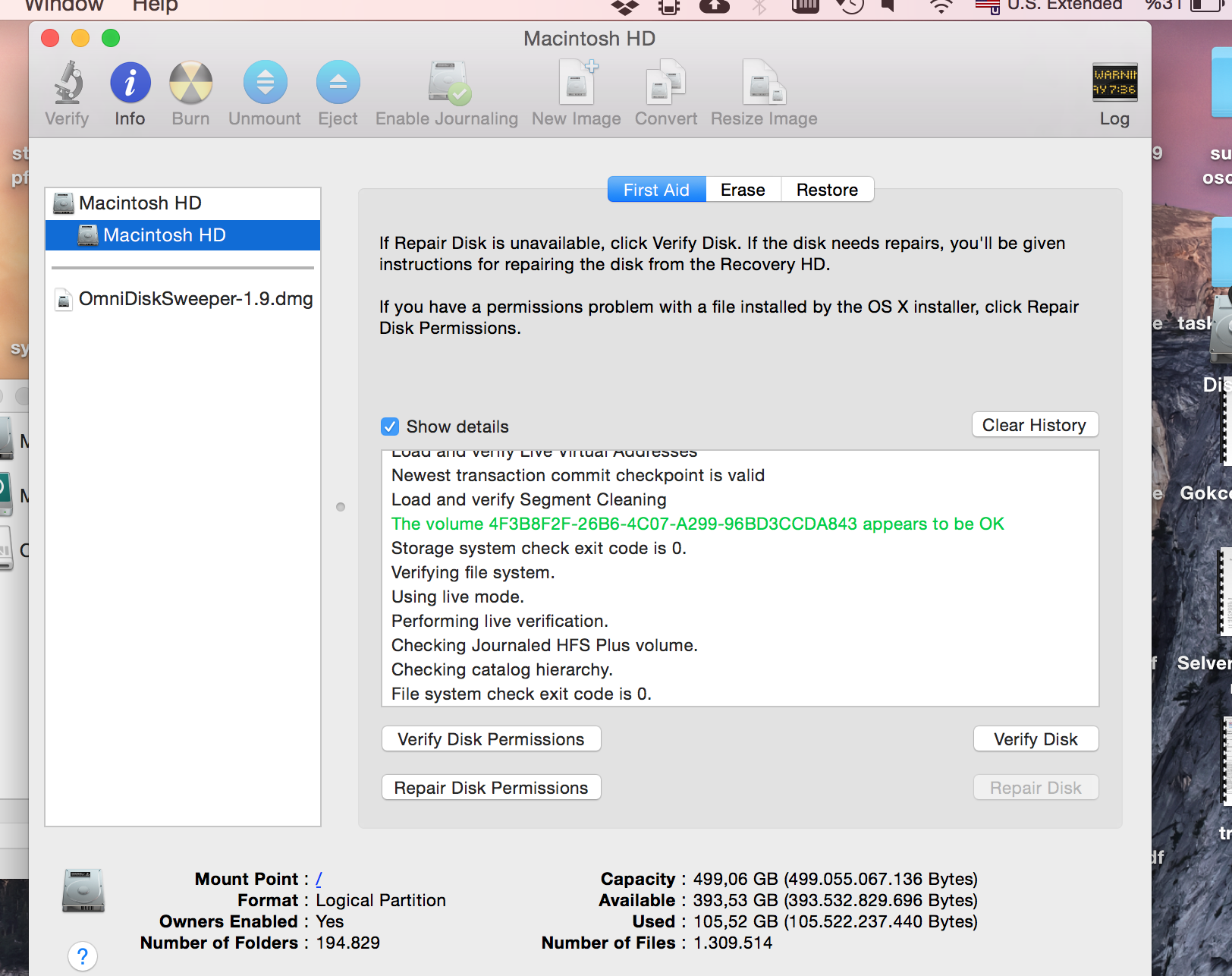Switch to the First Aid tab
Image resolution: width=1232 pixels, height=976 pixels.
657,190
